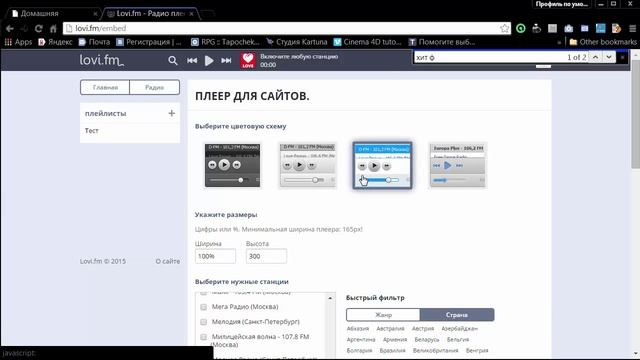640x360 pixels.
Task: Switch quick filter to Жанр
Action: 383,315
